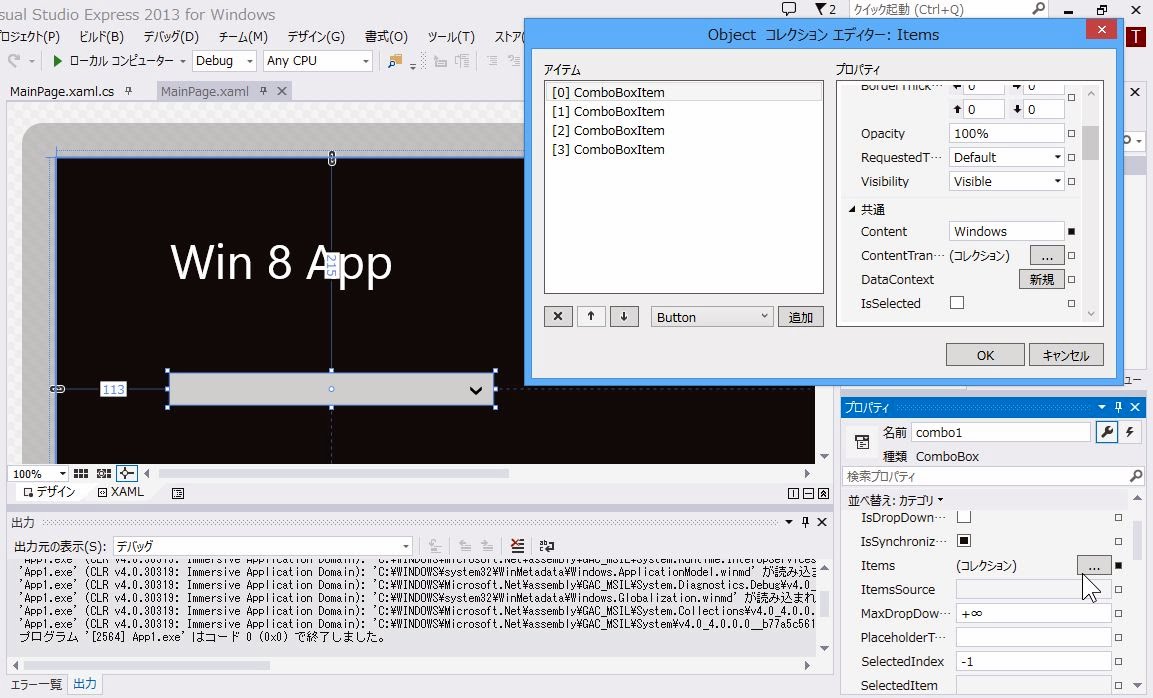
Task: Click OK in the collection editor
Action: click(x=985, y=355)
